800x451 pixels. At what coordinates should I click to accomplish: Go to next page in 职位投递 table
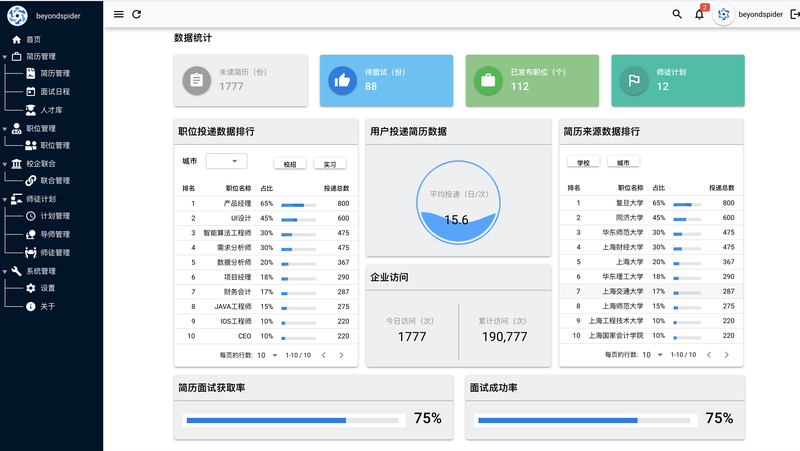click(x=341, y=355)
